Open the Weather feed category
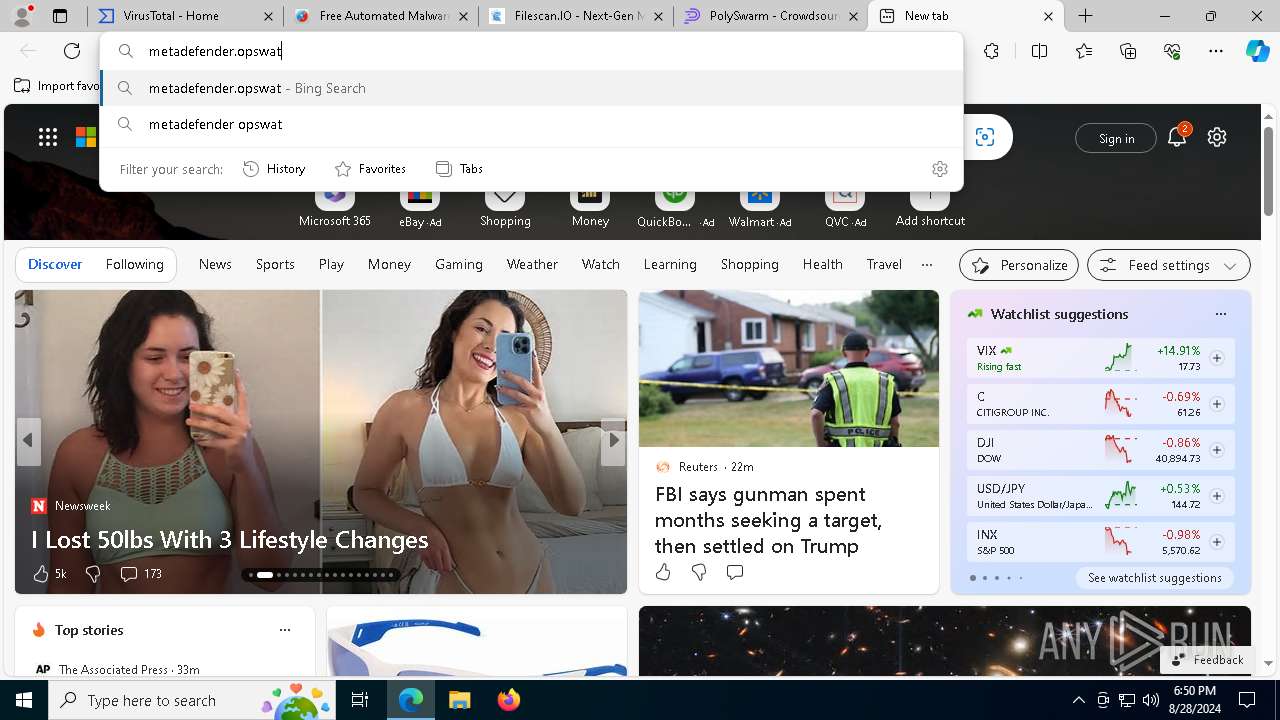Image resolution: width=1280 pixels, height=720 pixels. pos(532,264)
